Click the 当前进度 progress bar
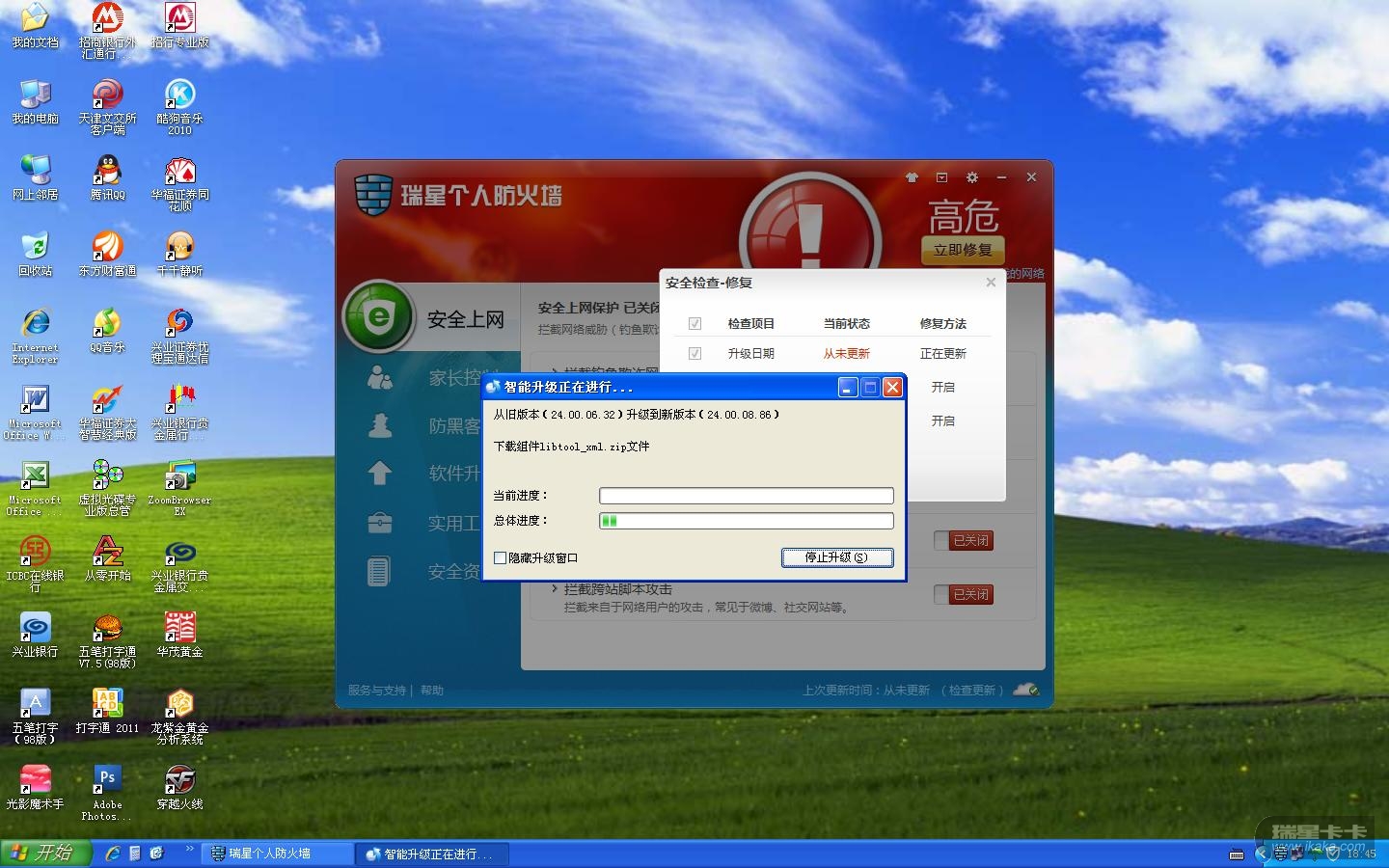The height and width of the screenshot is (868, 1389). point(747,496)
